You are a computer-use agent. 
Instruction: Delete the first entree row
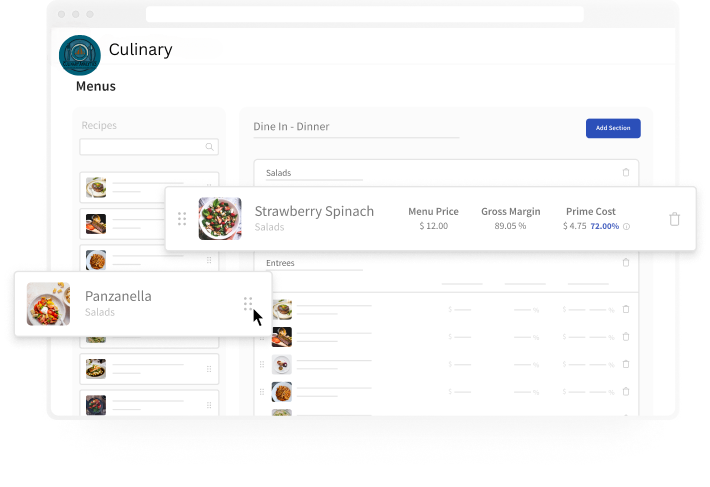(626, 309)
